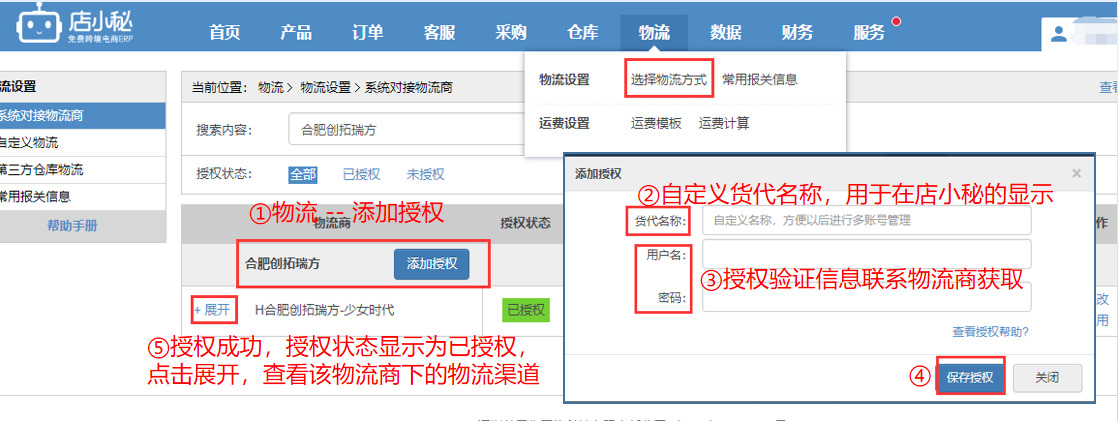This screenshot has height=421, width=1118.
Task: Open the 产品 menu
Action: (x=296, y=32)
